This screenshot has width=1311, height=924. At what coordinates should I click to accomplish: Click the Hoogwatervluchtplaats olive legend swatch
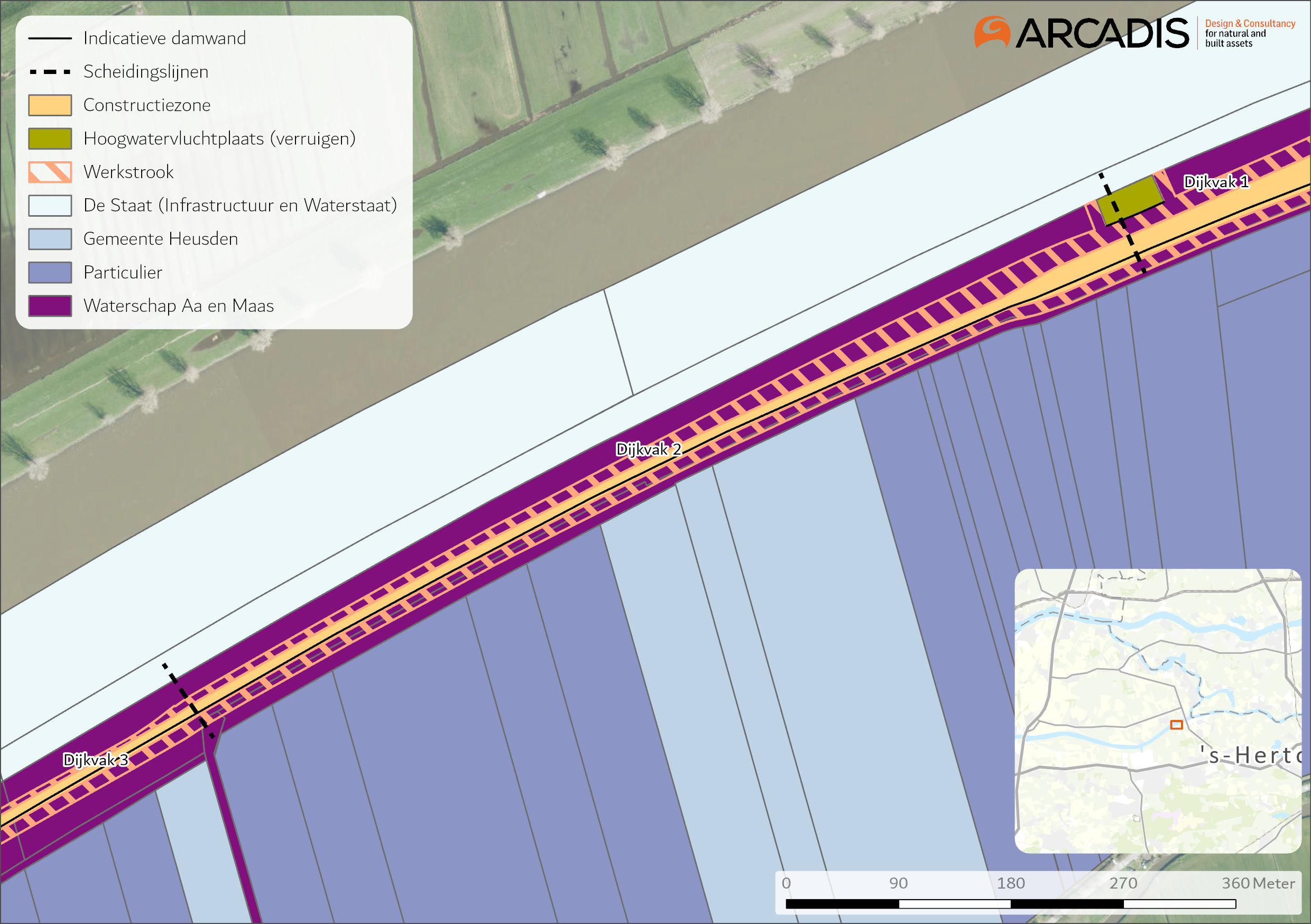(x=50, y=139)
